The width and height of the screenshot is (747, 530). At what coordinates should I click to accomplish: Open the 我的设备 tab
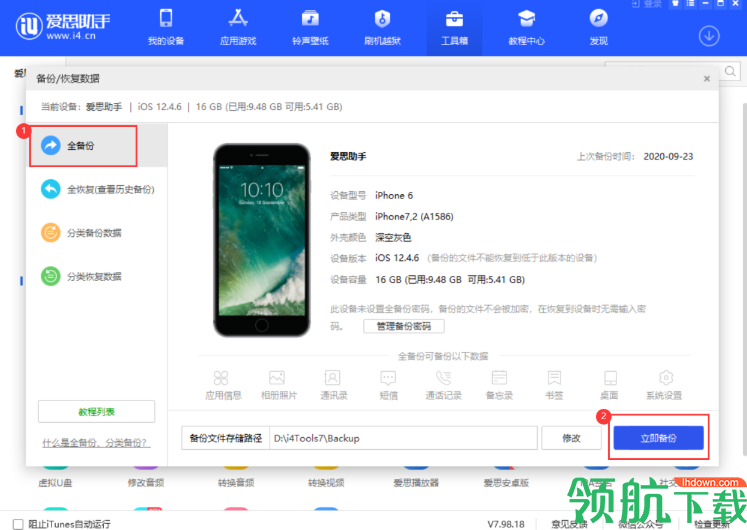coord(165,28)
